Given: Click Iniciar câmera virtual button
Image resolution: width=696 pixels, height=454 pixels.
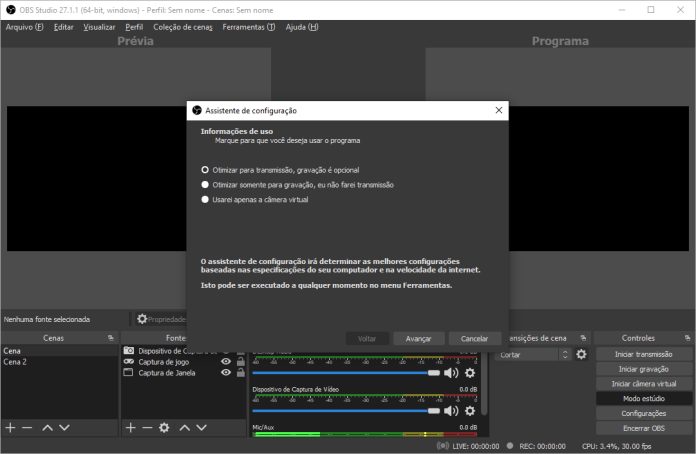Looking at the screenshot, I should pos(644,384).
